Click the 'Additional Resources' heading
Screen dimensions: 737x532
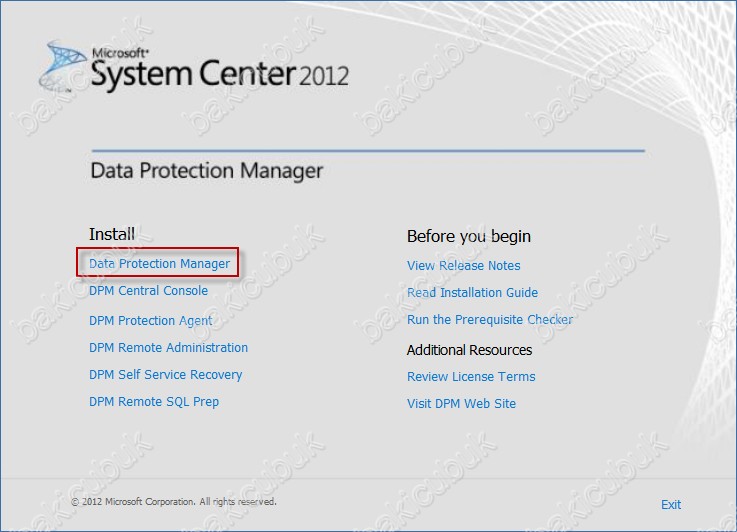(469, 350)
